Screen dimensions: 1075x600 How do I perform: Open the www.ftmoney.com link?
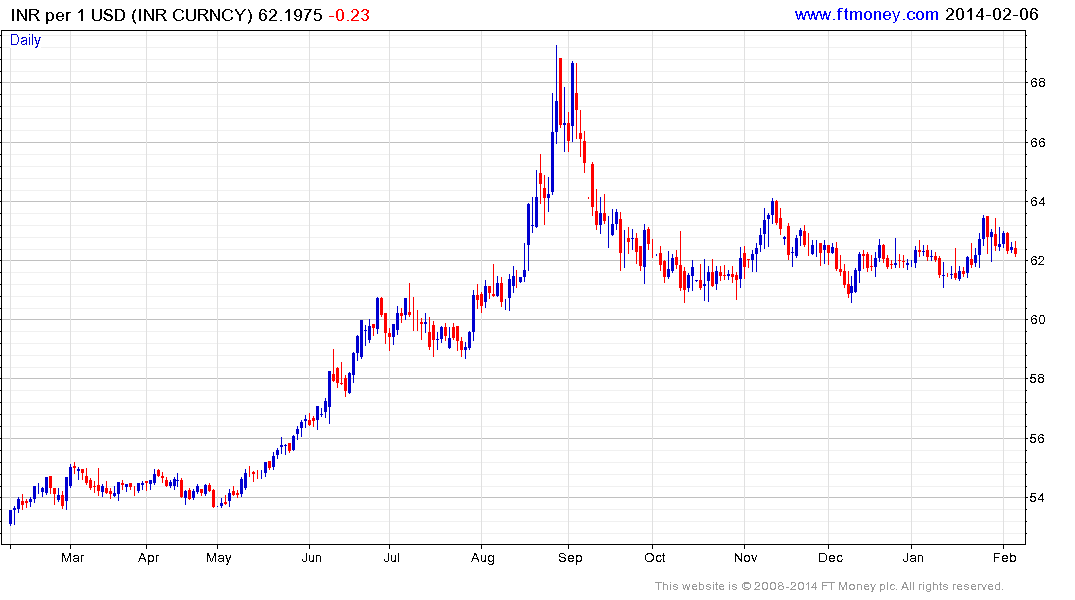[x=867, y=14]
